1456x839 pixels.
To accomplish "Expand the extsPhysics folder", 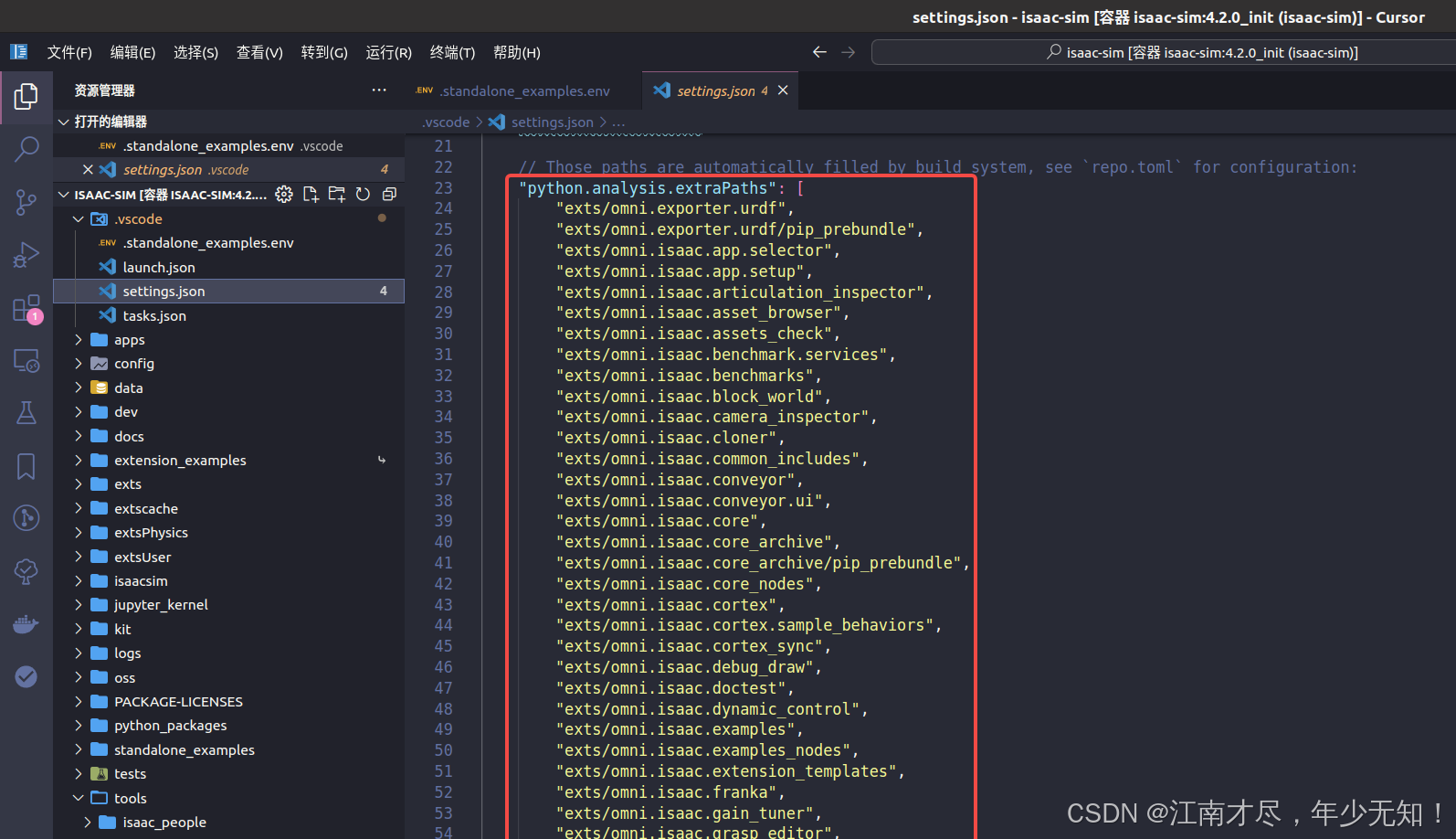I will click(x=228, y=533).
